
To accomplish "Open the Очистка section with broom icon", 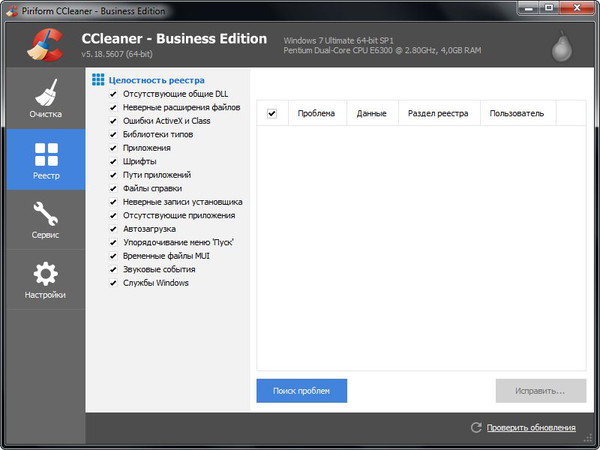I will point(45,93).
